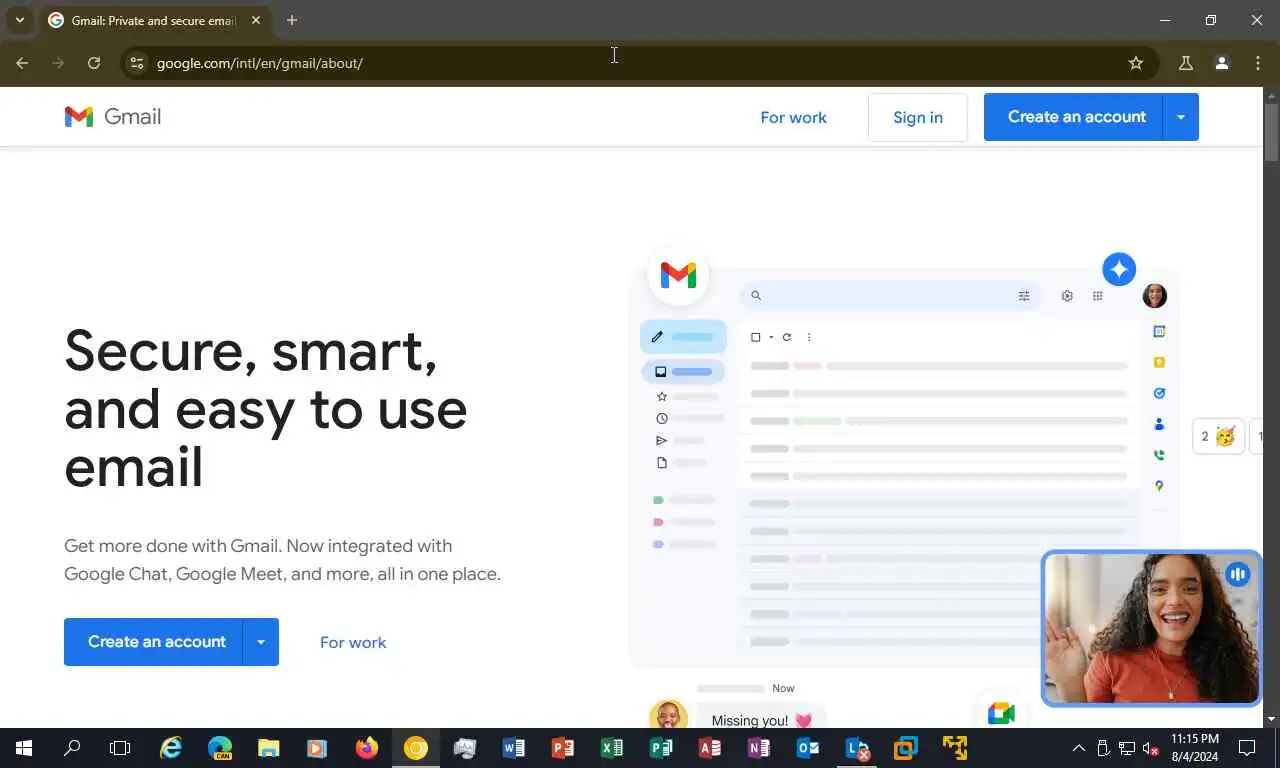Screen dimensions: 1280x768
Task: View site information icon in address bar
Action: tap(137, 63)
